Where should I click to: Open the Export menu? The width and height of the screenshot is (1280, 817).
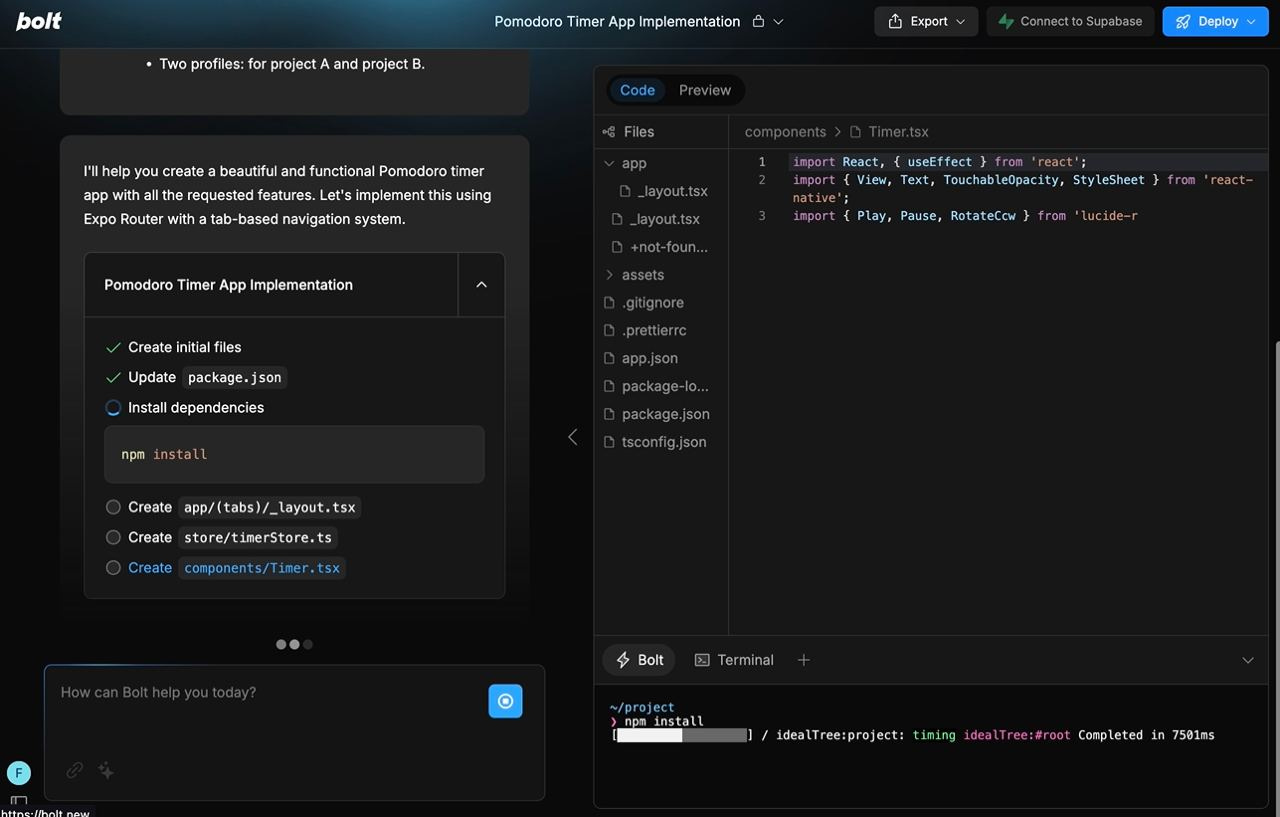(926, 21)
